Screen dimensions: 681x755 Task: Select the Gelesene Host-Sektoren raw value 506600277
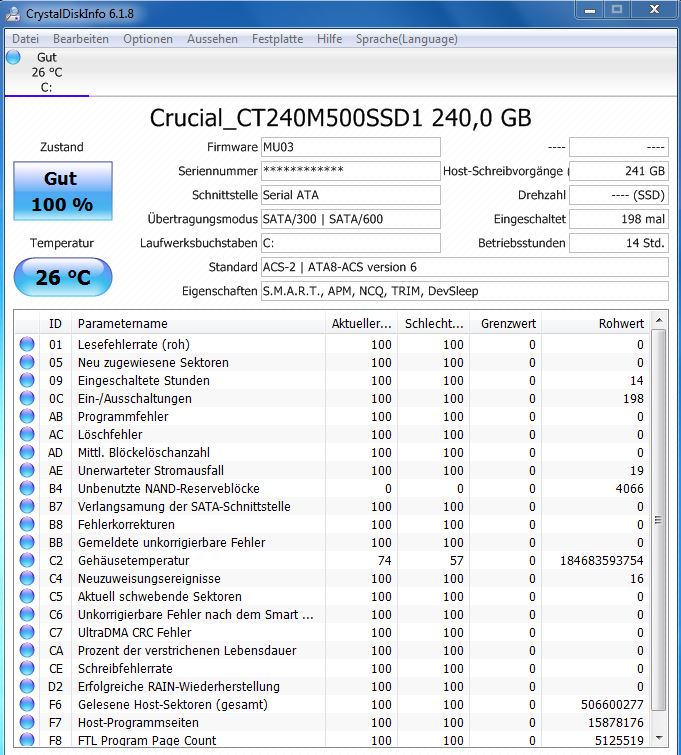612,704
